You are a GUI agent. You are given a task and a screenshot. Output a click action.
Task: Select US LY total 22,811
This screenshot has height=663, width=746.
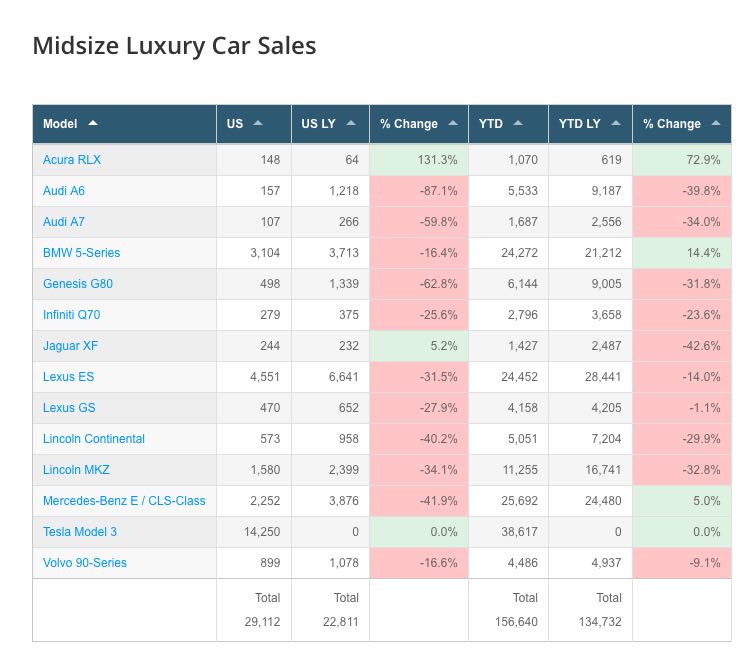[341, 622]
